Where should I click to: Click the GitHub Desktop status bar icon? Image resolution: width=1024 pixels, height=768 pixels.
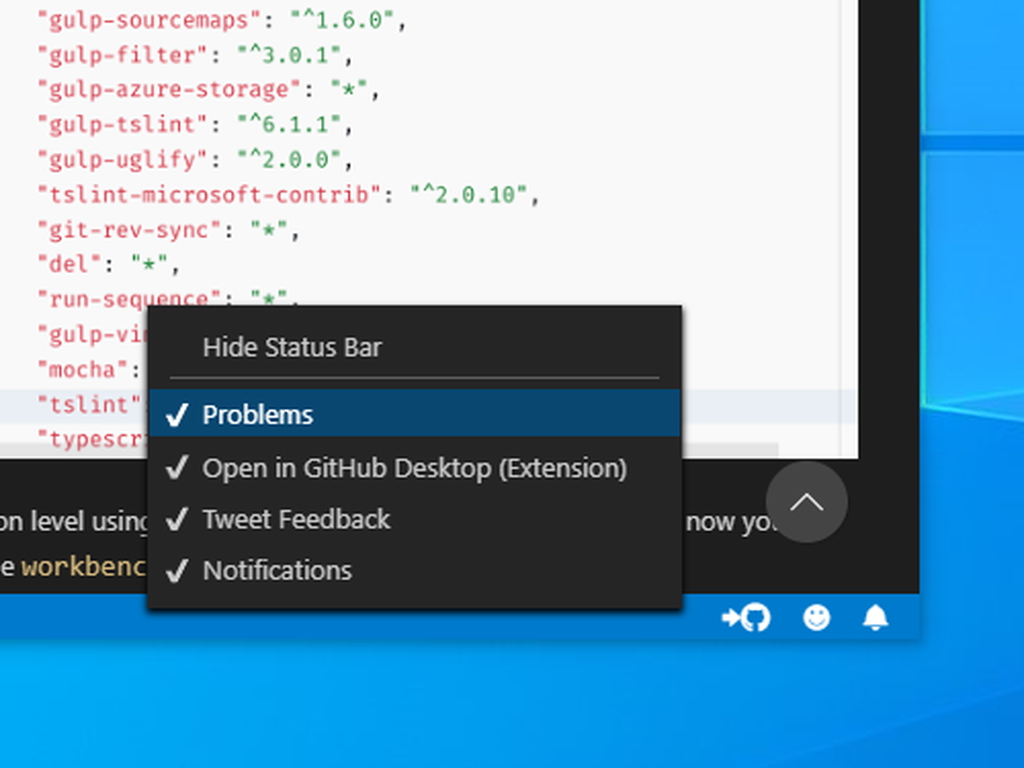click(x=746, y=617)
